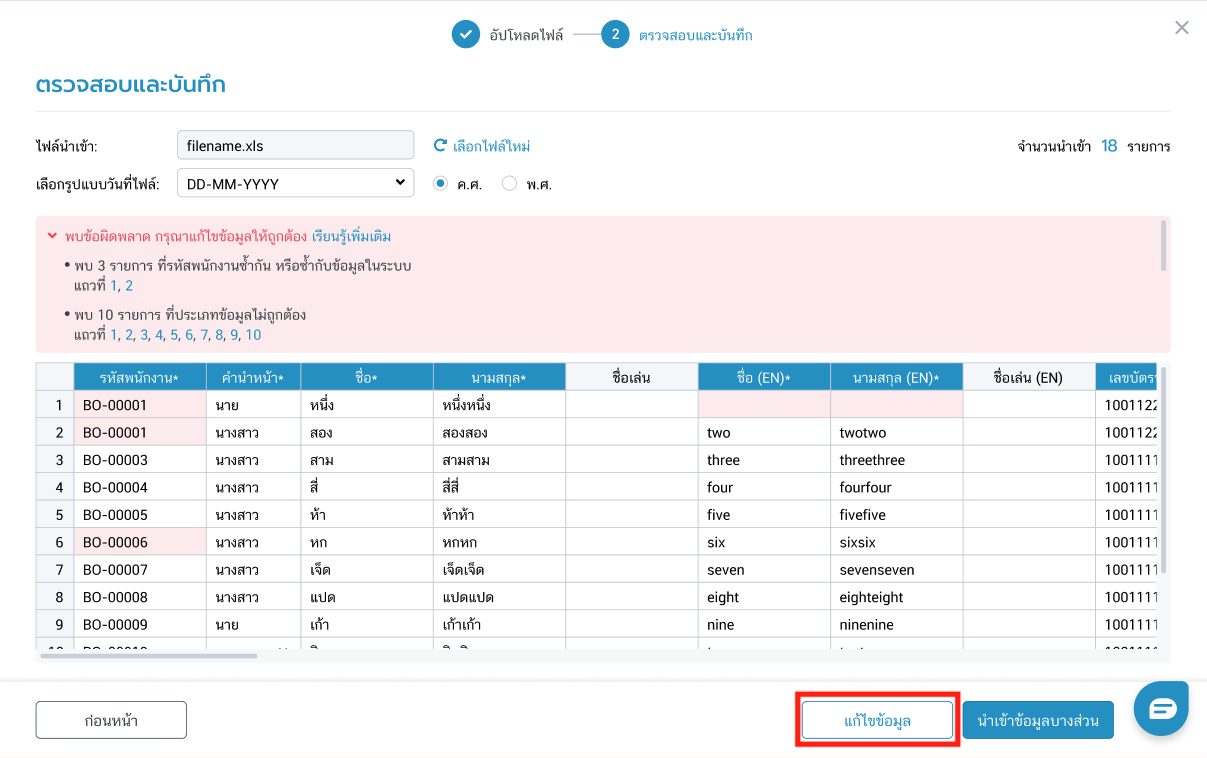Select the empty ชื่อ (EN) cell in row 1

pos(763,405)
